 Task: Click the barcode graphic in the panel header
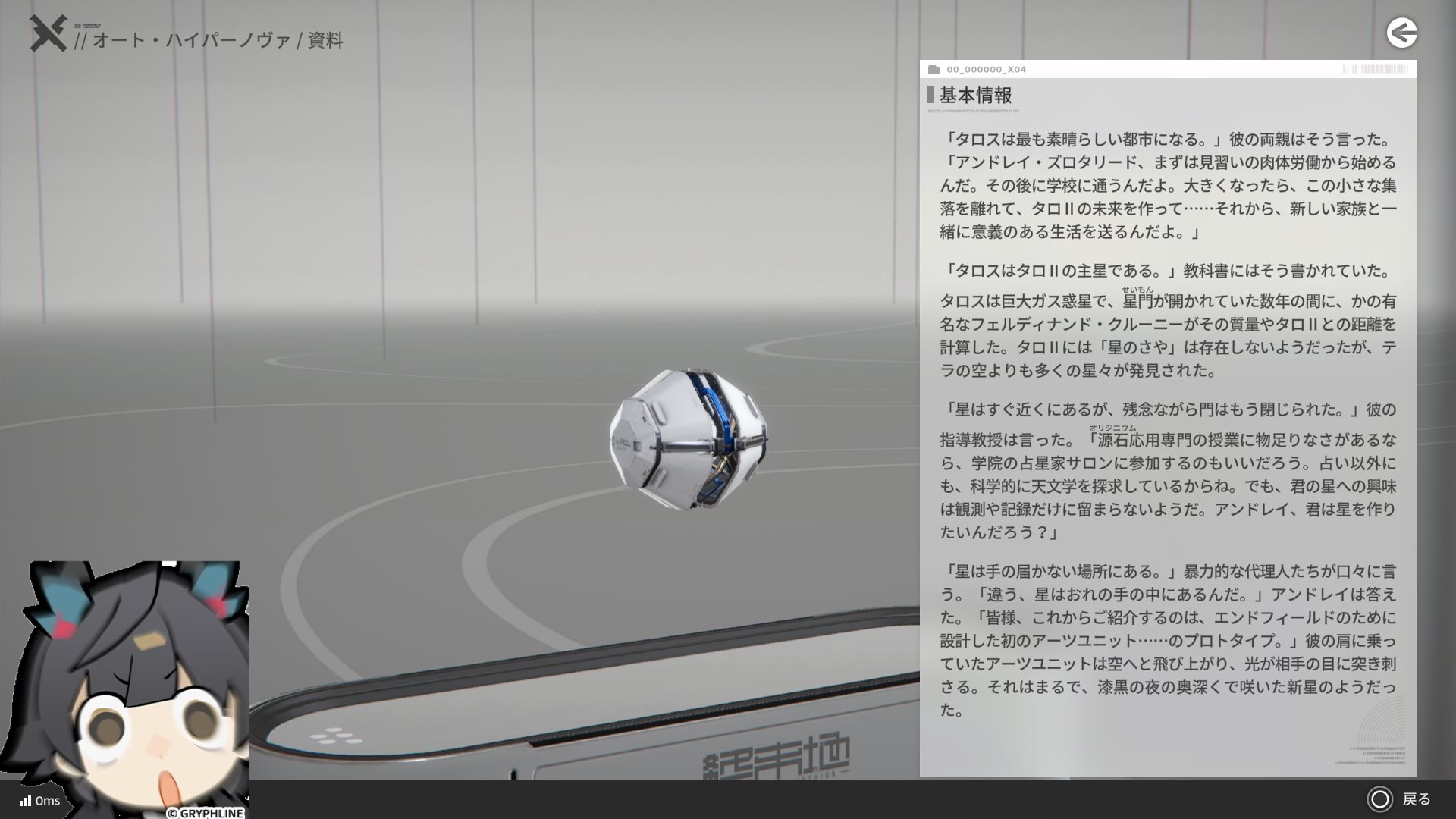pos(1374,69)
